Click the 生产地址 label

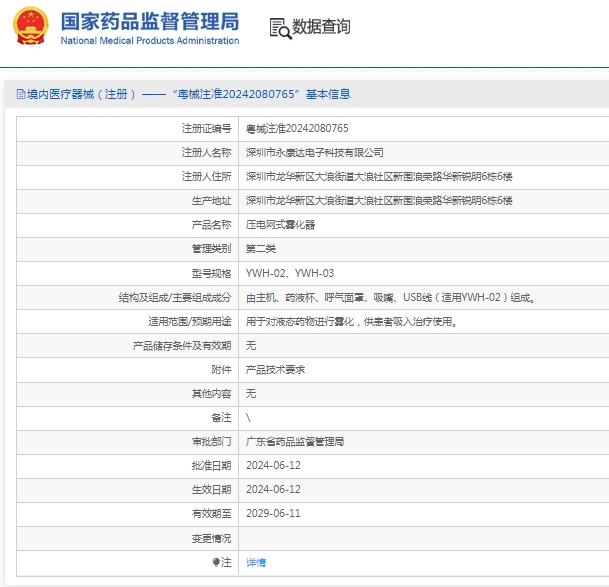[211, 201]
